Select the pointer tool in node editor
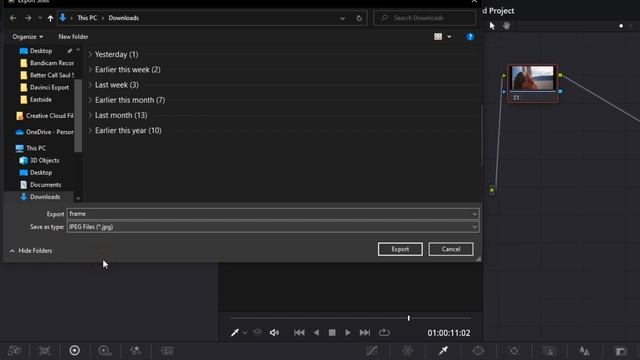640x360 pixels. click(492, 26)
